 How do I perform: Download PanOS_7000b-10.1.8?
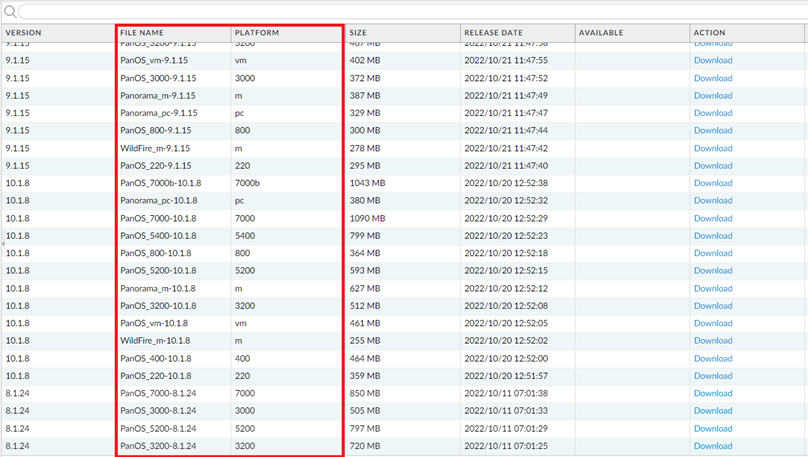tap(713, 183)
